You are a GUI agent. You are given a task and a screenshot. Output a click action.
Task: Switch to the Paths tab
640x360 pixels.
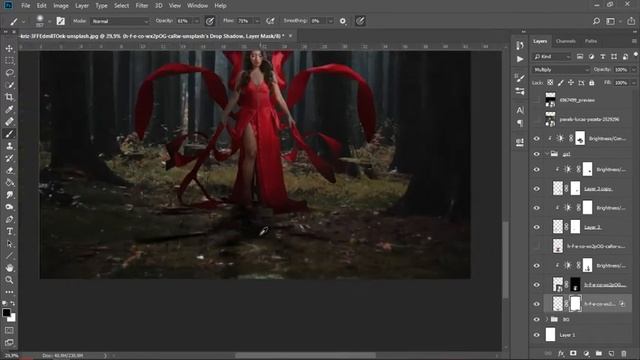point(591,41)
